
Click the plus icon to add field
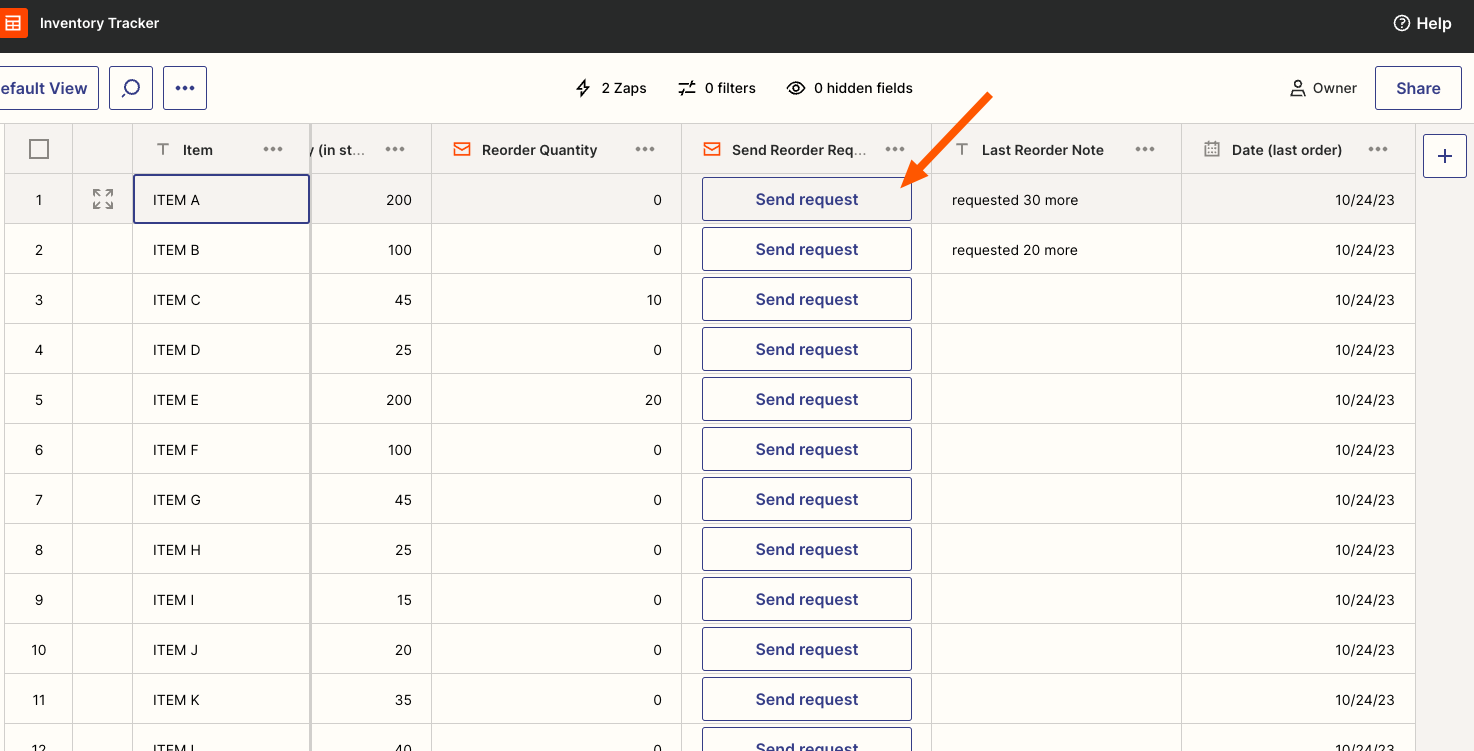pyautogui.click(x=1445, y=156)
